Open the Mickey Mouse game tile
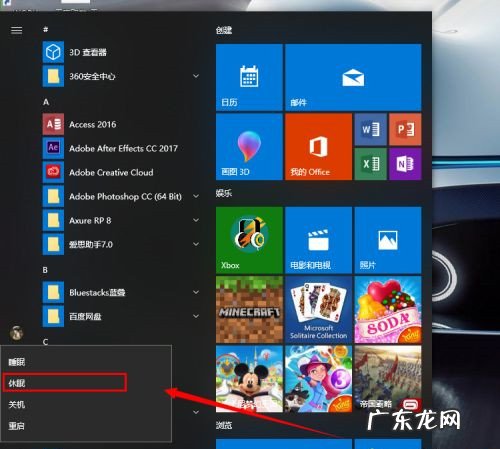 tap(249, 379)
